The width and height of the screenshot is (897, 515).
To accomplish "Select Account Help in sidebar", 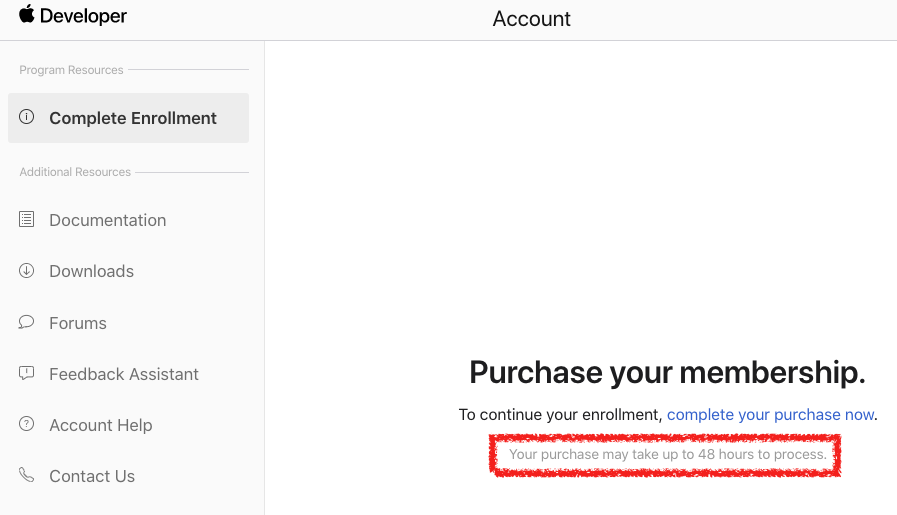I will pyautogui.click(x=101, y=425).
